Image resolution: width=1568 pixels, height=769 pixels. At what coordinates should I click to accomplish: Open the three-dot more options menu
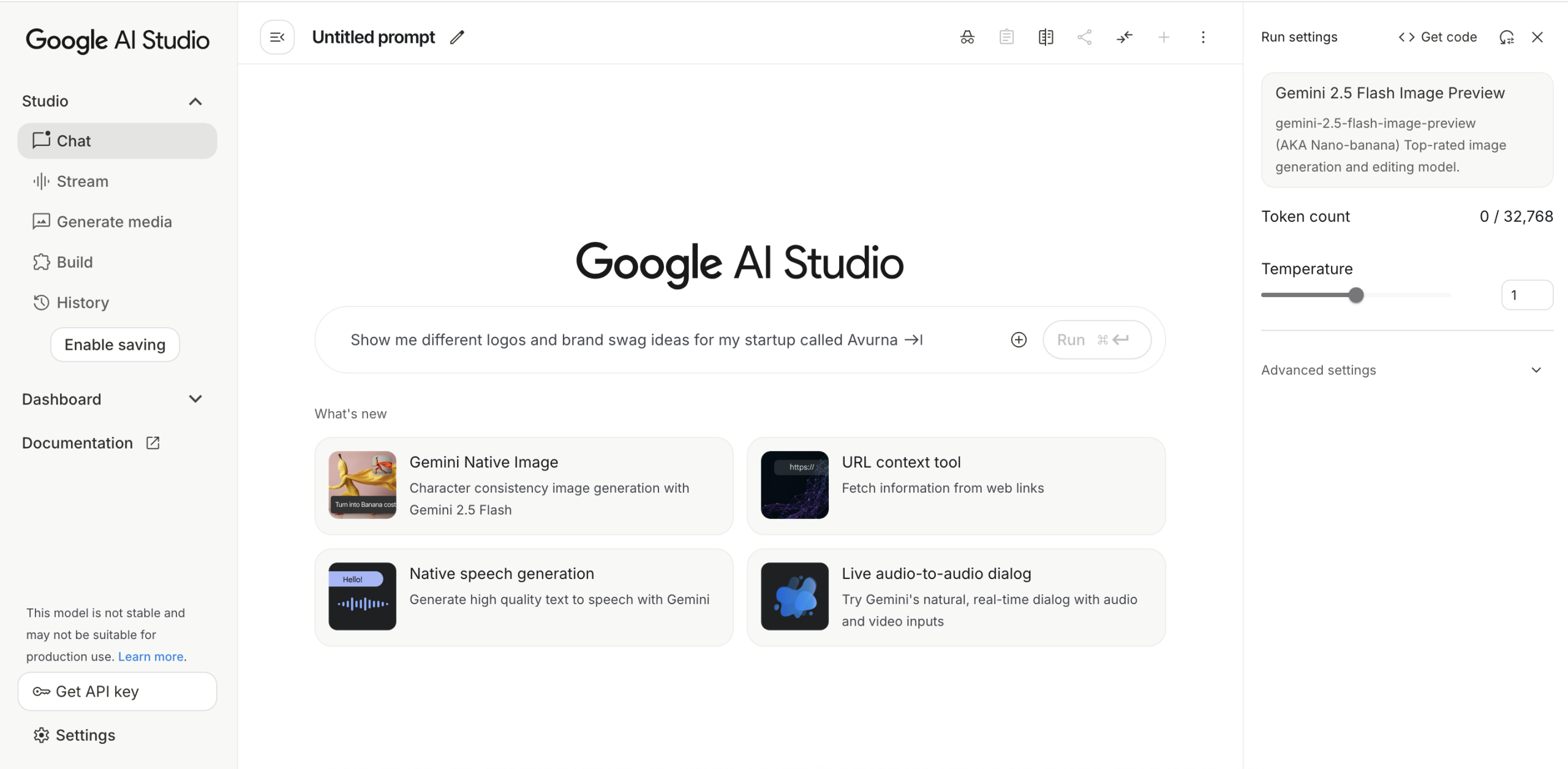pos(1203,37)
